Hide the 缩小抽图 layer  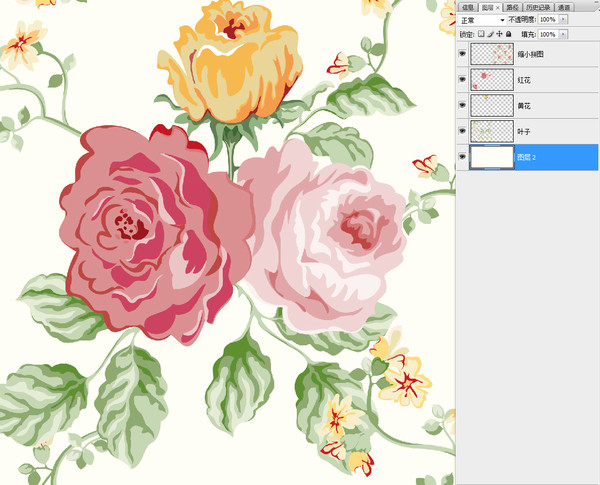tap(462, 54)
